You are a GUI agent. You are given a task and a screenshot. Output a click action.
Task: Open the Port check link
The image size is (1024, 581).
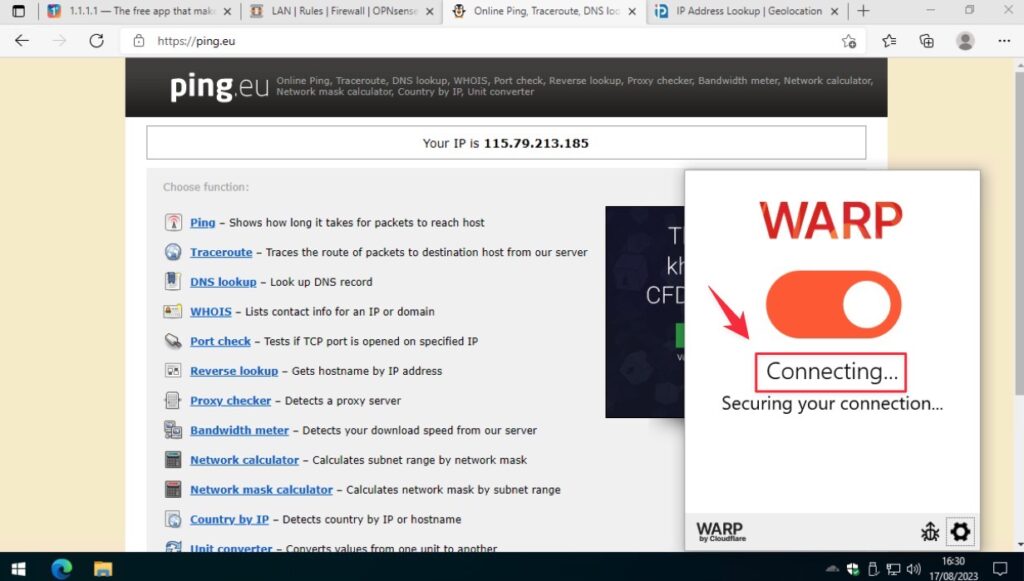pos(220,341)
